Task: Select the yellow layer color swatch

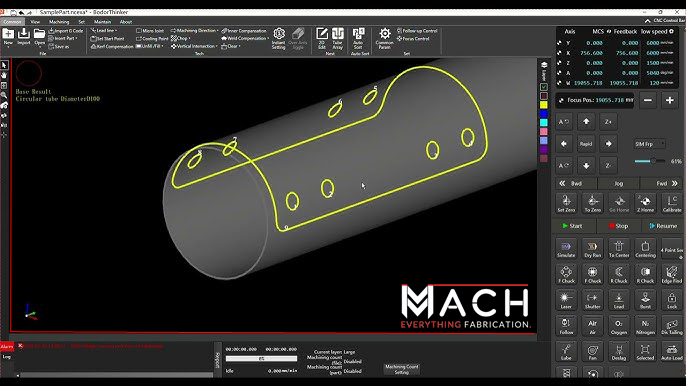Action: pyautogui.click(x=543, y=105)
